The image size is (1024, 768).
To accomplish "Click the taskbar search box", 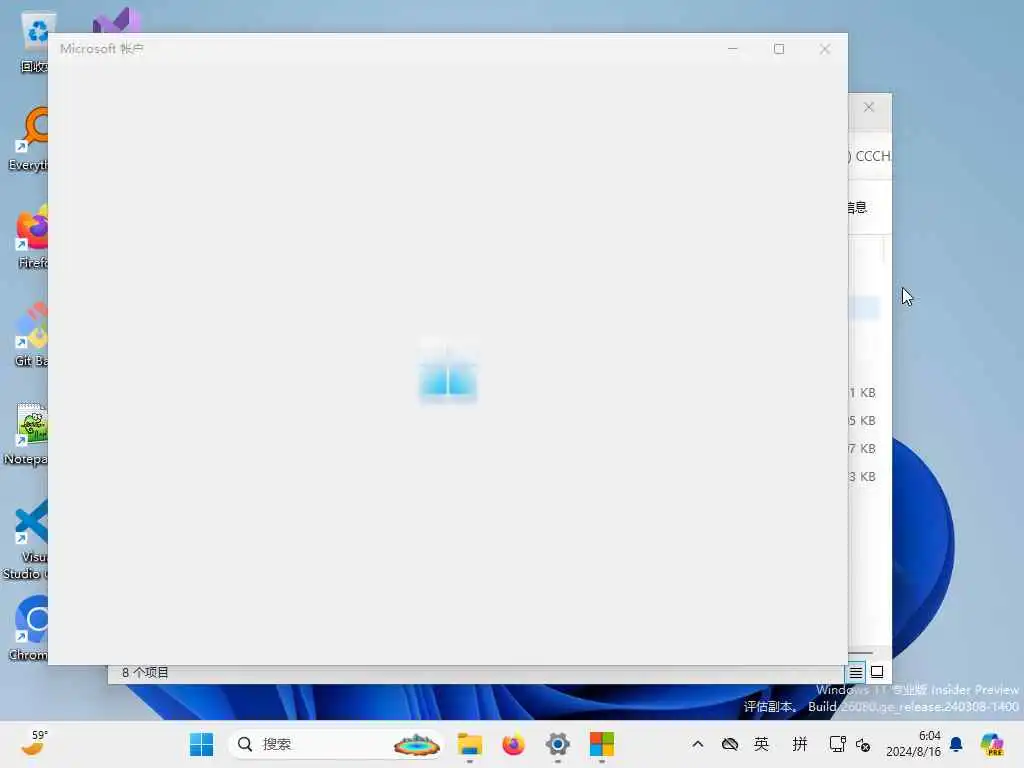I will (x=335, y=744).
